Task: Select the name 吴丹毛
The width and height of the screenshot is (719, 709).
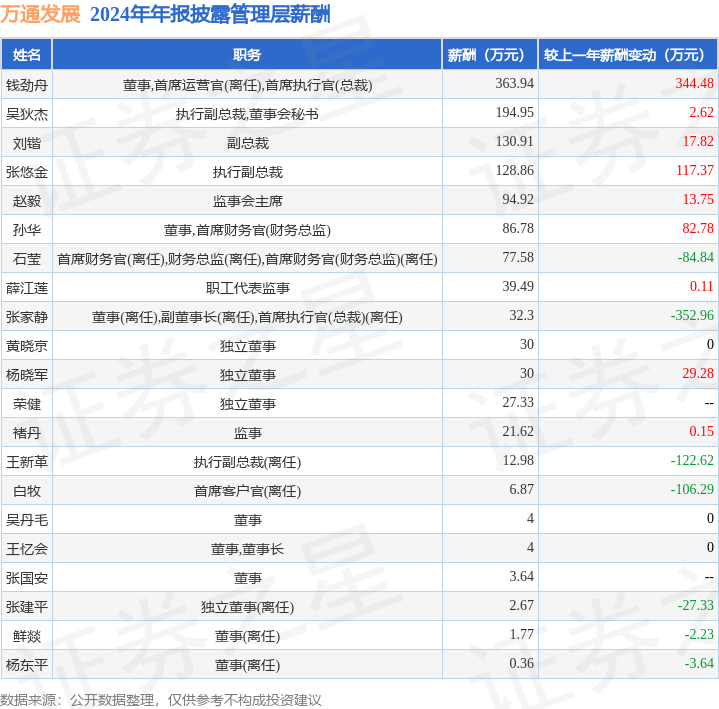Action: (27, 520)
